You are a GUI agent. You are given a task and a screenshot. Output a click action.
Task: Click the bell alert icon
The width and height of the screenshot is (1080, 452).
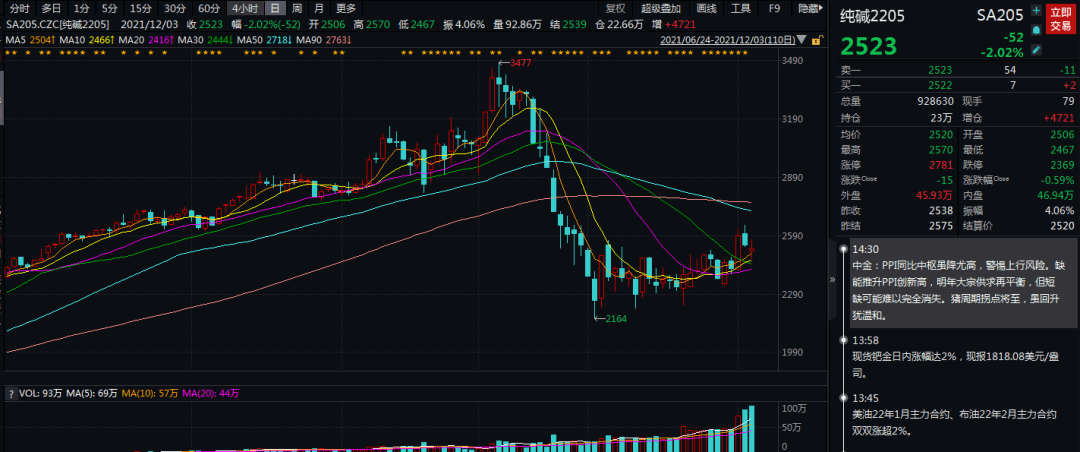[x=1037, y=30]
